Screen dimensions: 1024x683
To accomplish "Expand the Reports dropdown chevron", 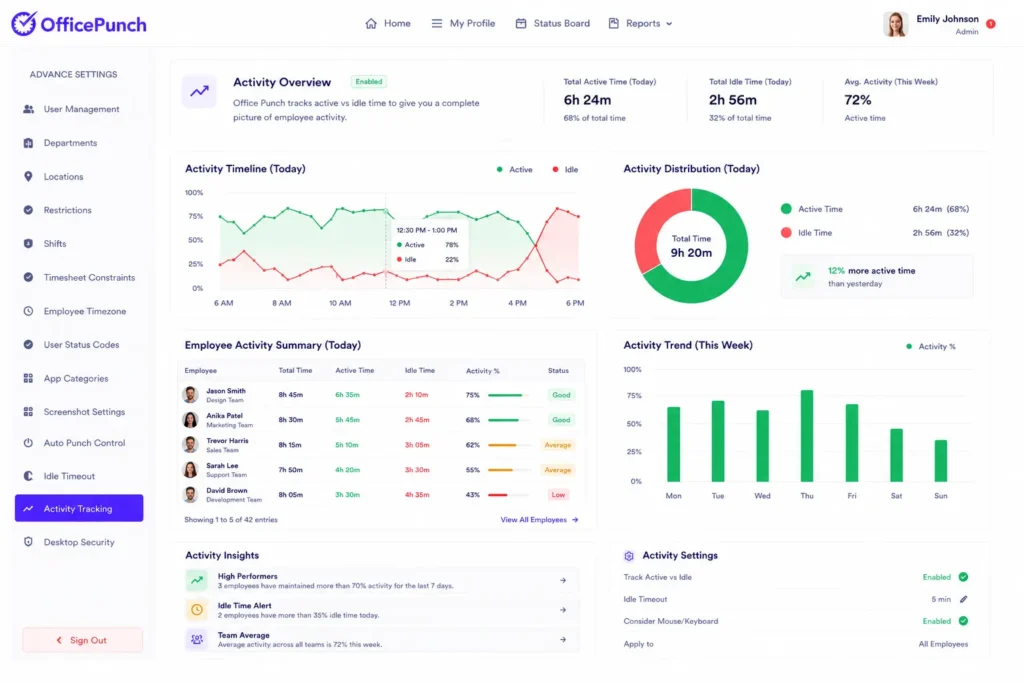I will 669,24.
